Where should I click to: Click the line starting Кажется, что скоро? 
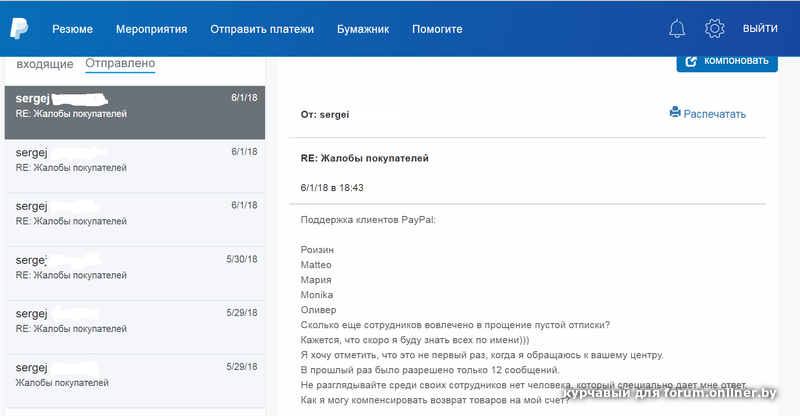[x=415, y=340]
